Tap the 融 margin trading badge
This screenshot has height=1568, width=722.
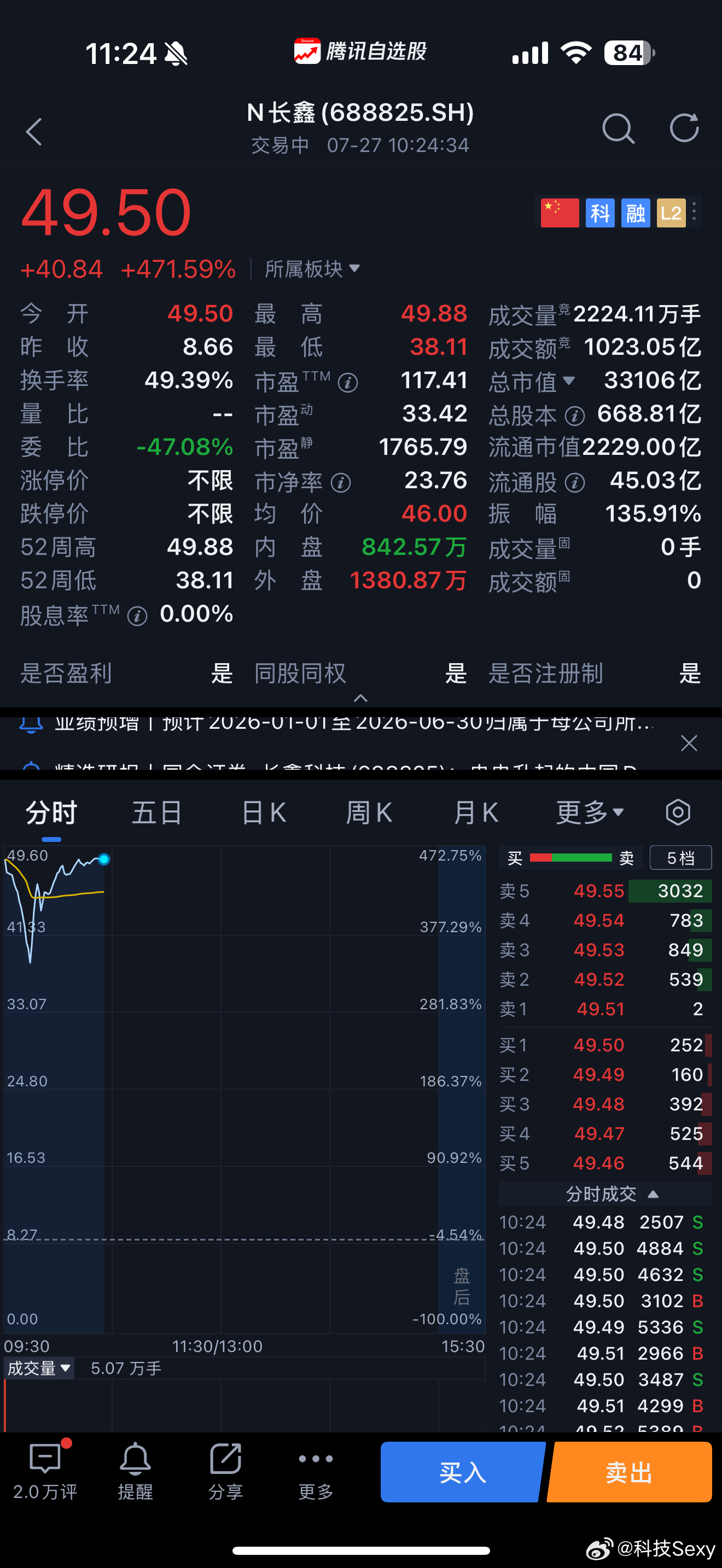coord(636,213)
